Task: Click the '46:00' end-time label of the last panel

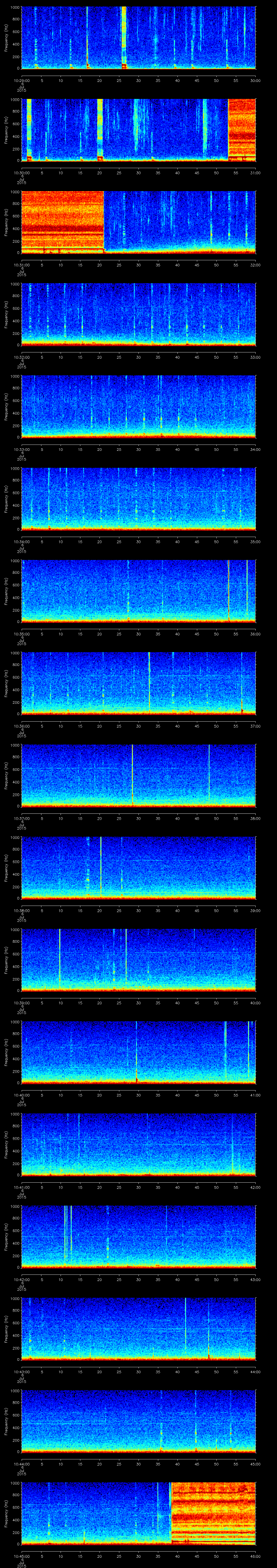Action: pos(255,1556)
